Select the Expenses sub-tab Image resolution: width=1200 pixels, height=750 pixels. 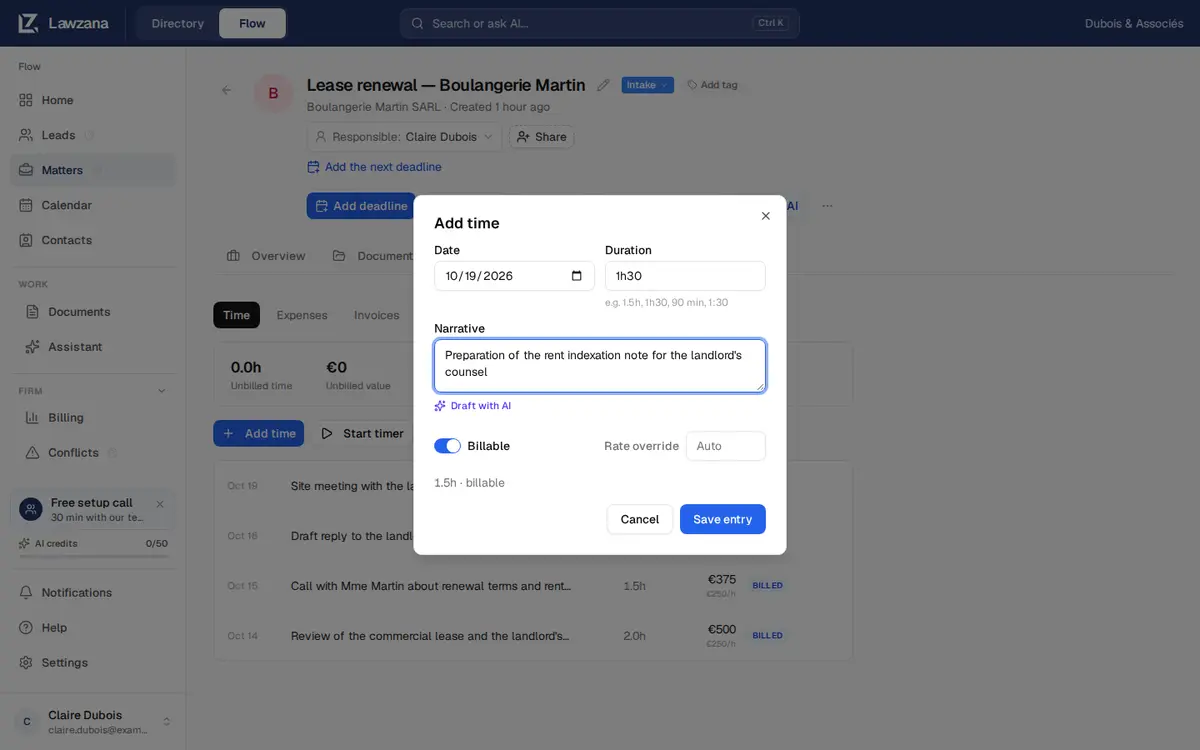(302, 315)
